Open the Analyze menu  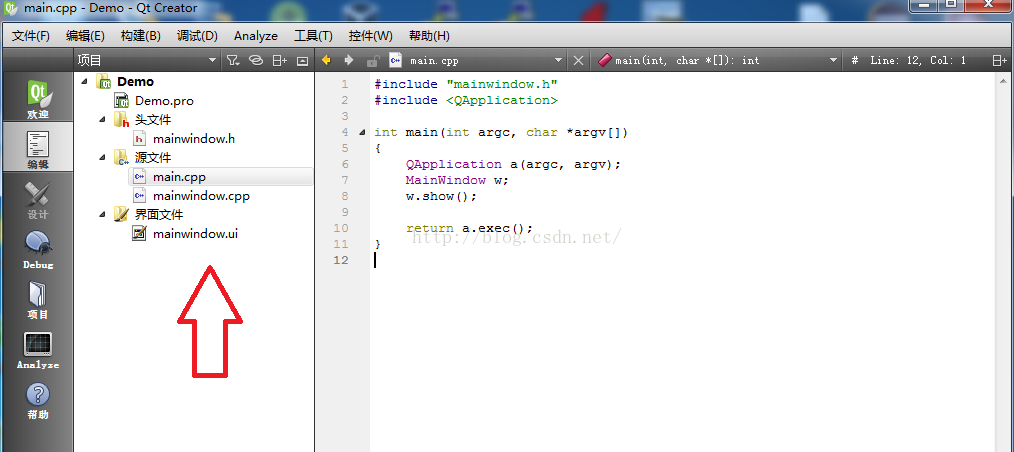(x=256, y=36)
